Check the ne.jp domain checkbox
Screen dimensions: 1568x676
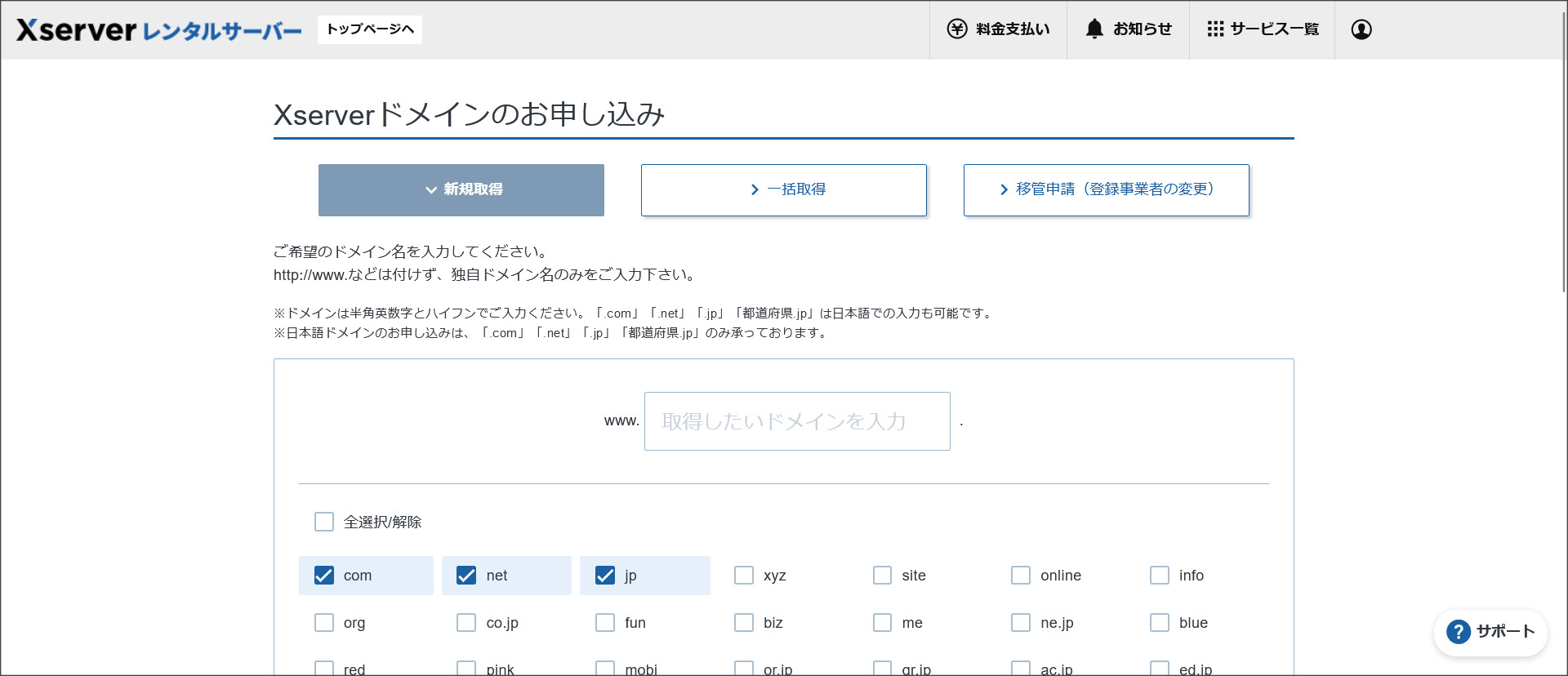point(1021,623)
